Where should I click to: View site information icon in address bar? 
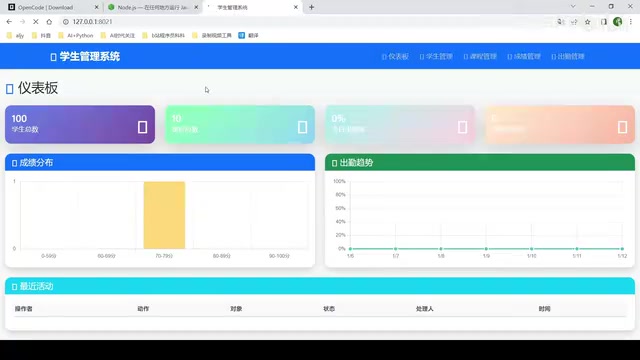tap(66, 22)
